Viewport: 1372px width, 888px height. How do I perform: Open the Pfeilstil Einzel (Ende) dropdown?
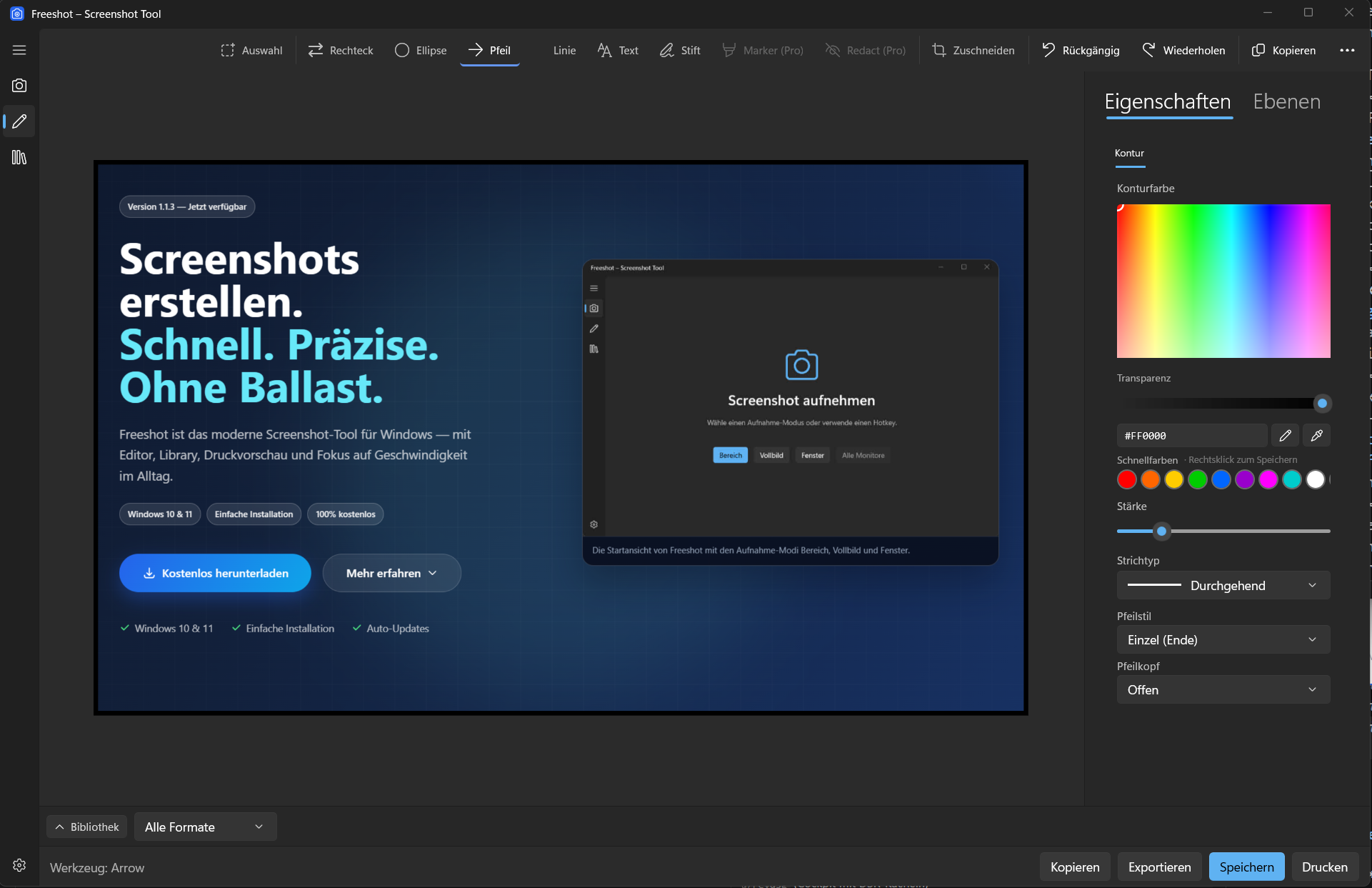coord(1223,639)
